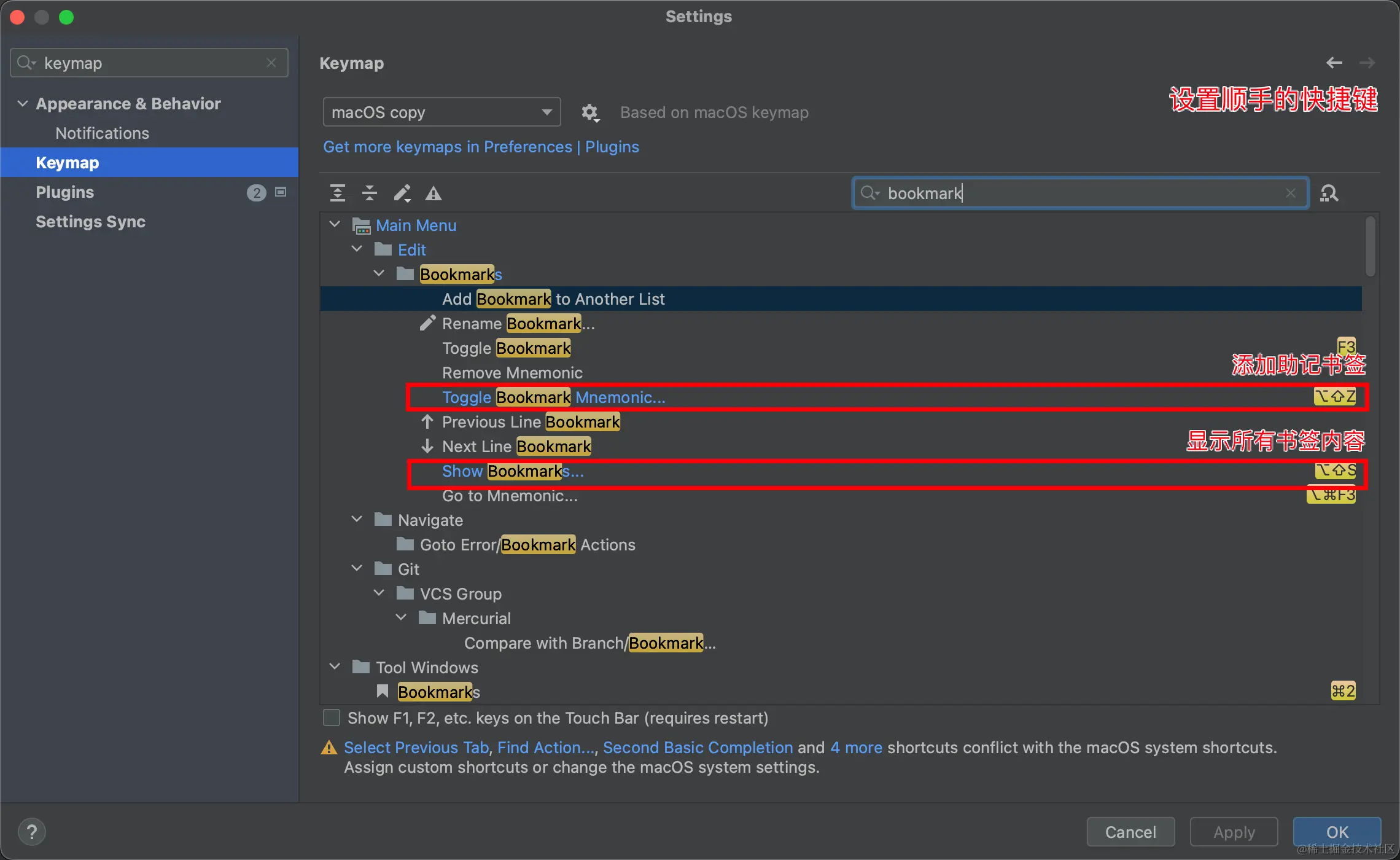The image size is (1400, 860).
Task: Open the macOS copy keymap dropdown
Action: pyautogui.click(x=441, y=112)
